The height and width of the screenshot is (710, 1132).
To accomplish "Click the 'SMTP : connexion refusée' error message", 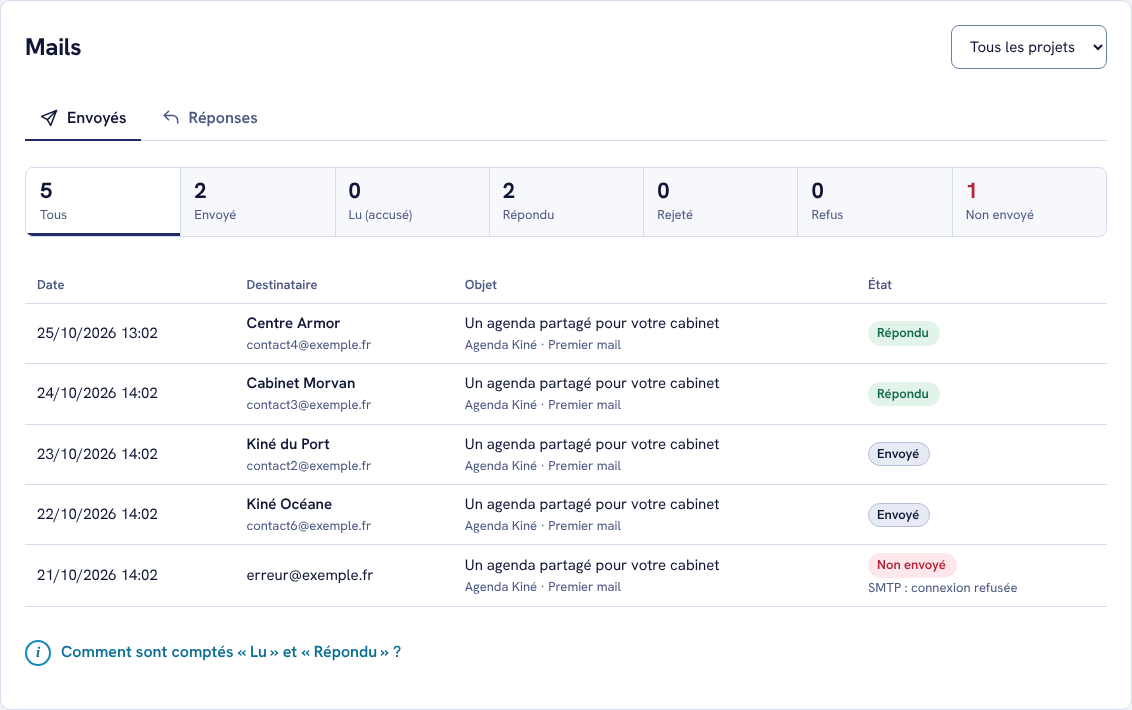I will tap(942, 588).
